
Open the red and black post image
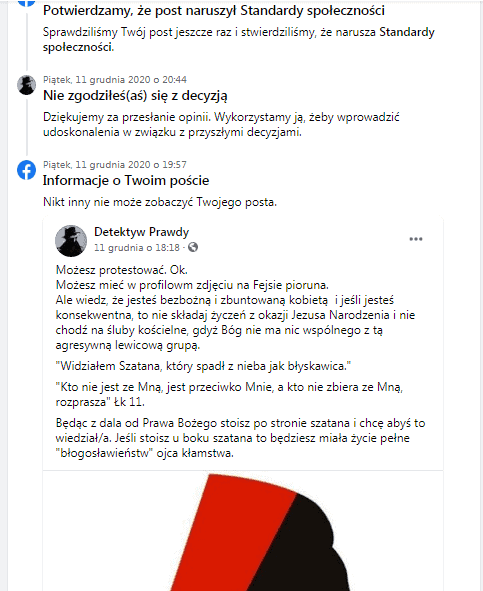pyautogui.click(x=243, y=531)
